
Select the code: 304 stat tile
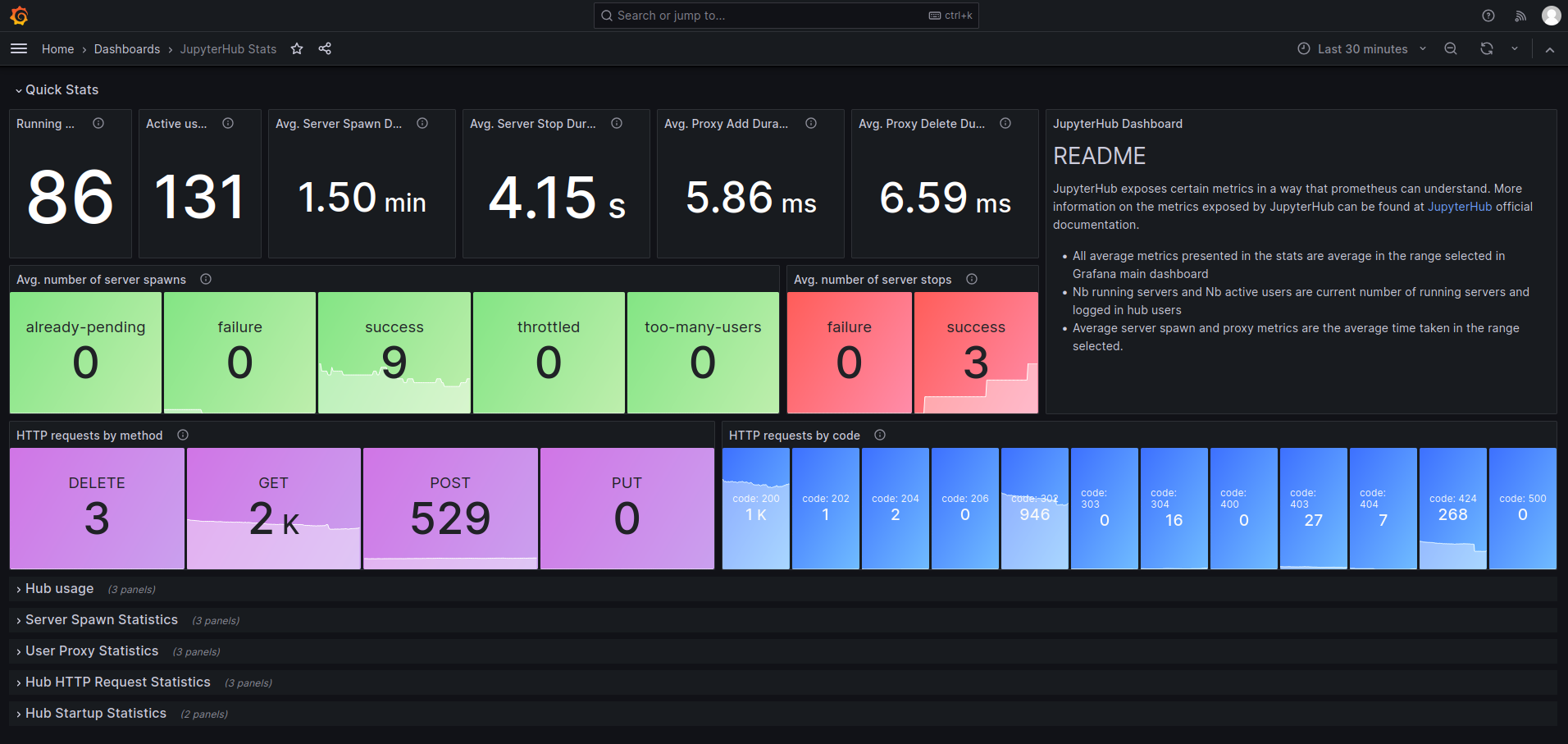pos(1174,509)
